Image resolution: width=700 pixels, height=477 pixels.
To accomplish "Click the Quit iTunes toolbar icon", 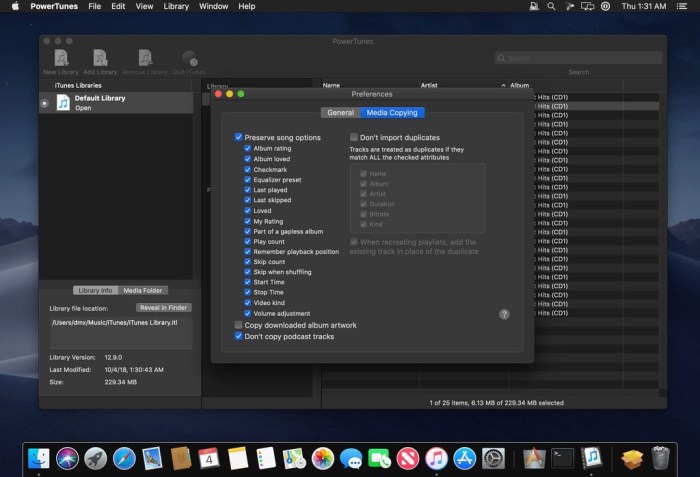I will (x=189, y=58).
